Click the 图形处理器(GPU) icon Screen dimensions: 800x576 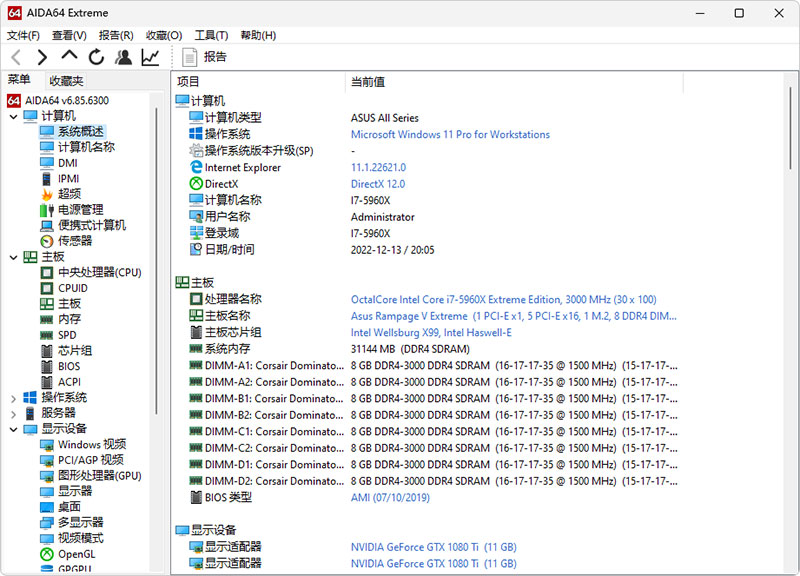[46, 476]
